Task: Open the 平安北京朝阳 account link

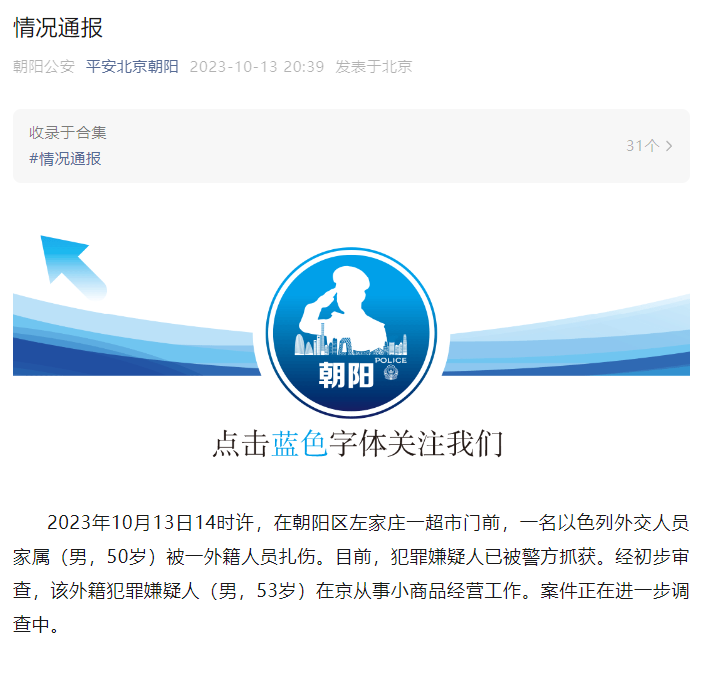Action: (132, 66)
